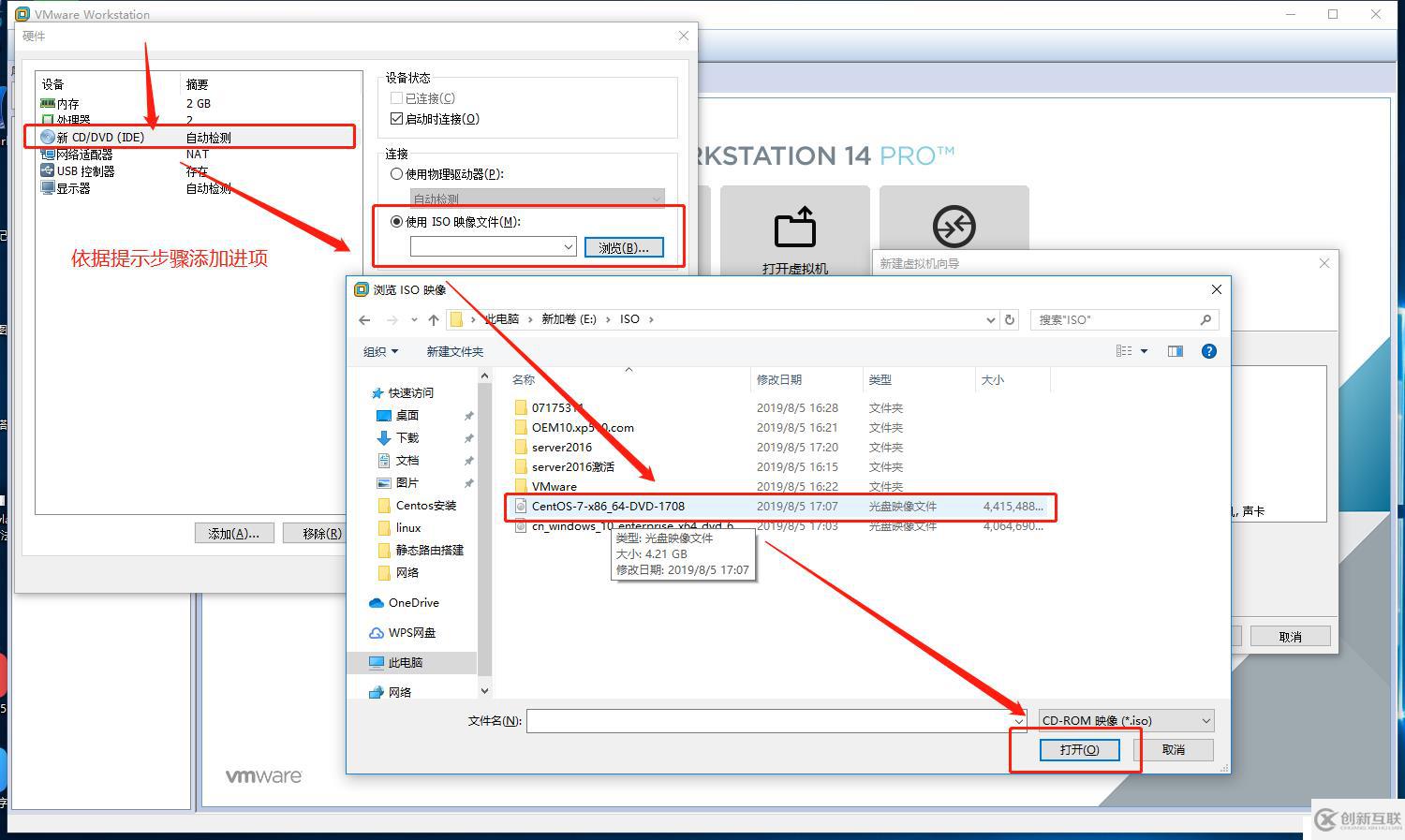This screenshot has height=840, width=1405.
Task: Click the 打开(O) button
Action: pyautogui.click(x=1080, y=749)
